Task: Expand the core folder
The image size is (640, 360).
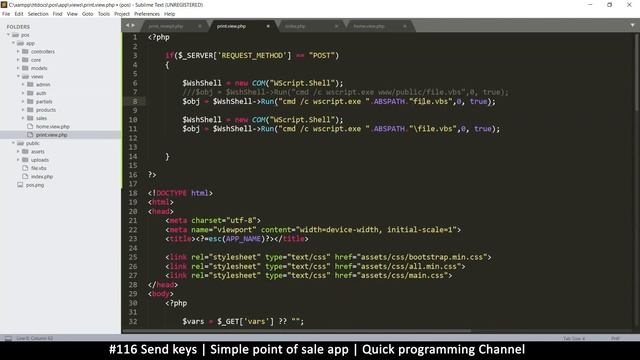Action: pos(18,60)
